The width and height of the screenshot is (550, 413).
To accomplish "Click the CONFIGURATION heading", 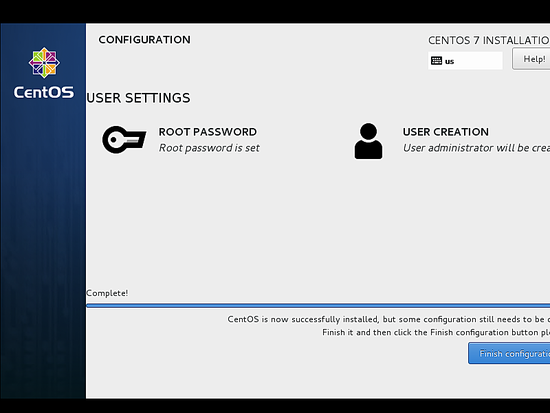I will [145, 40].
